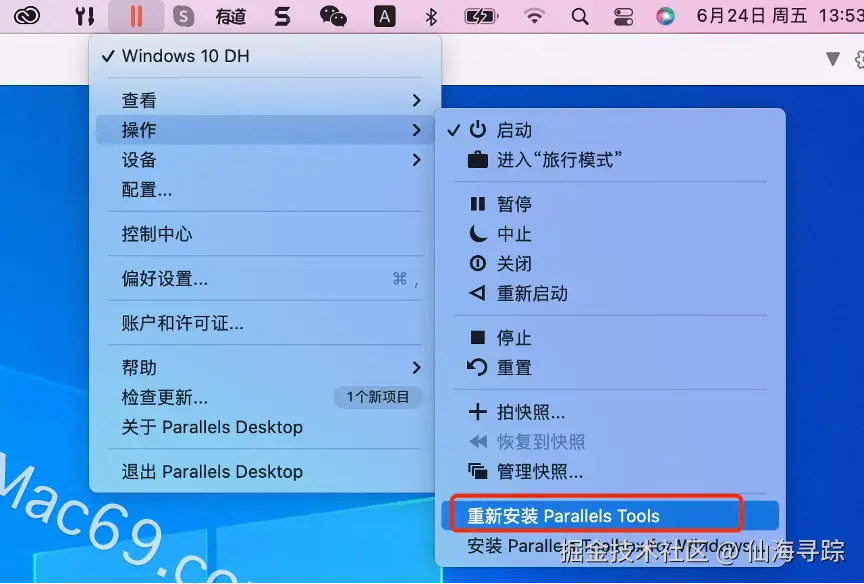Click the 恢复到快照 item
The height and width of the screenshot is (584, 864).
coord(610,442)
